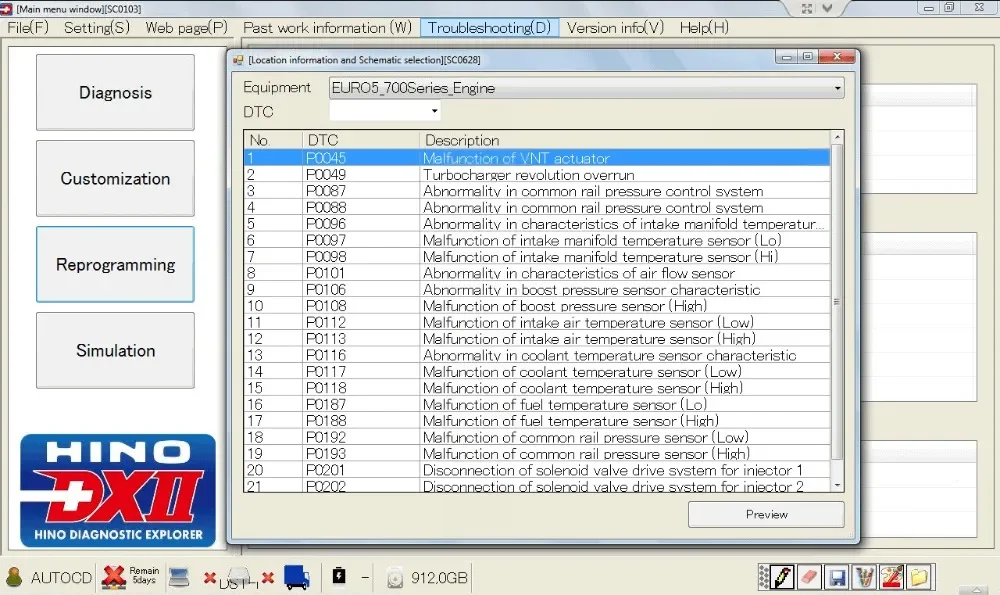
Task: Open the Reprogramming function
Action: 114,264
